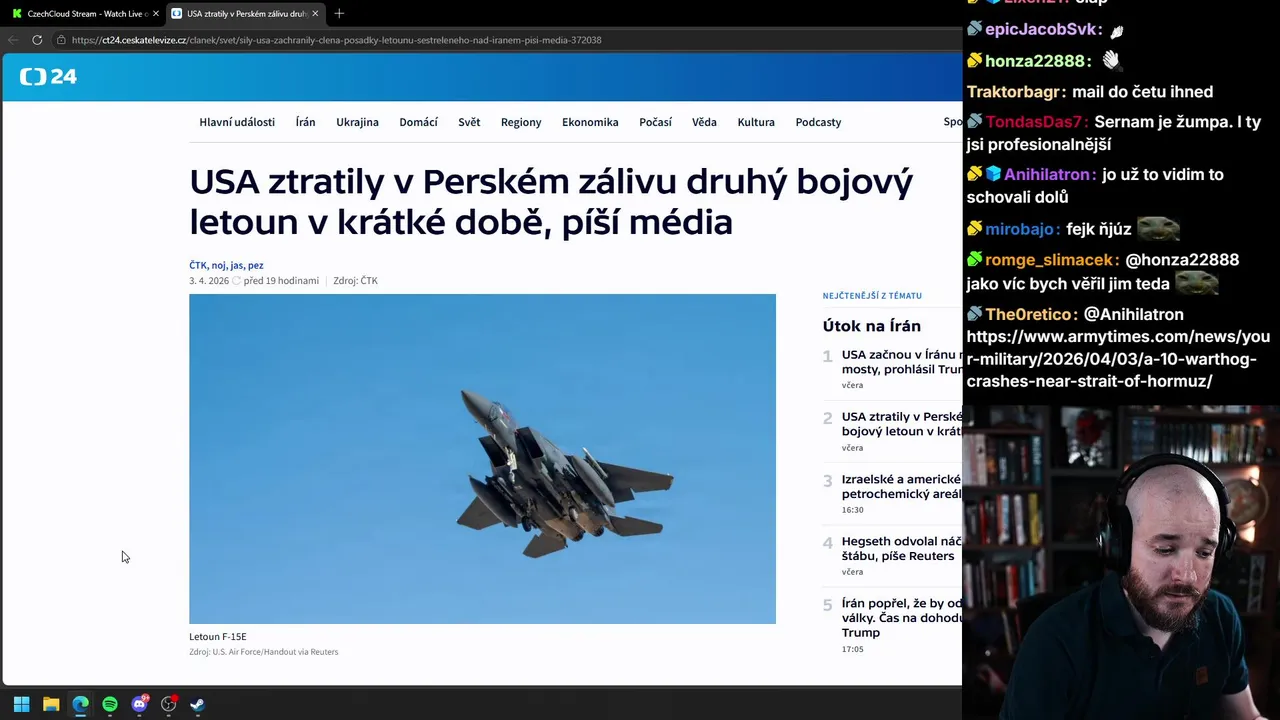Open File Explorer from taskbar
The height and width of the screenshot is (720, 1280).
51,704
